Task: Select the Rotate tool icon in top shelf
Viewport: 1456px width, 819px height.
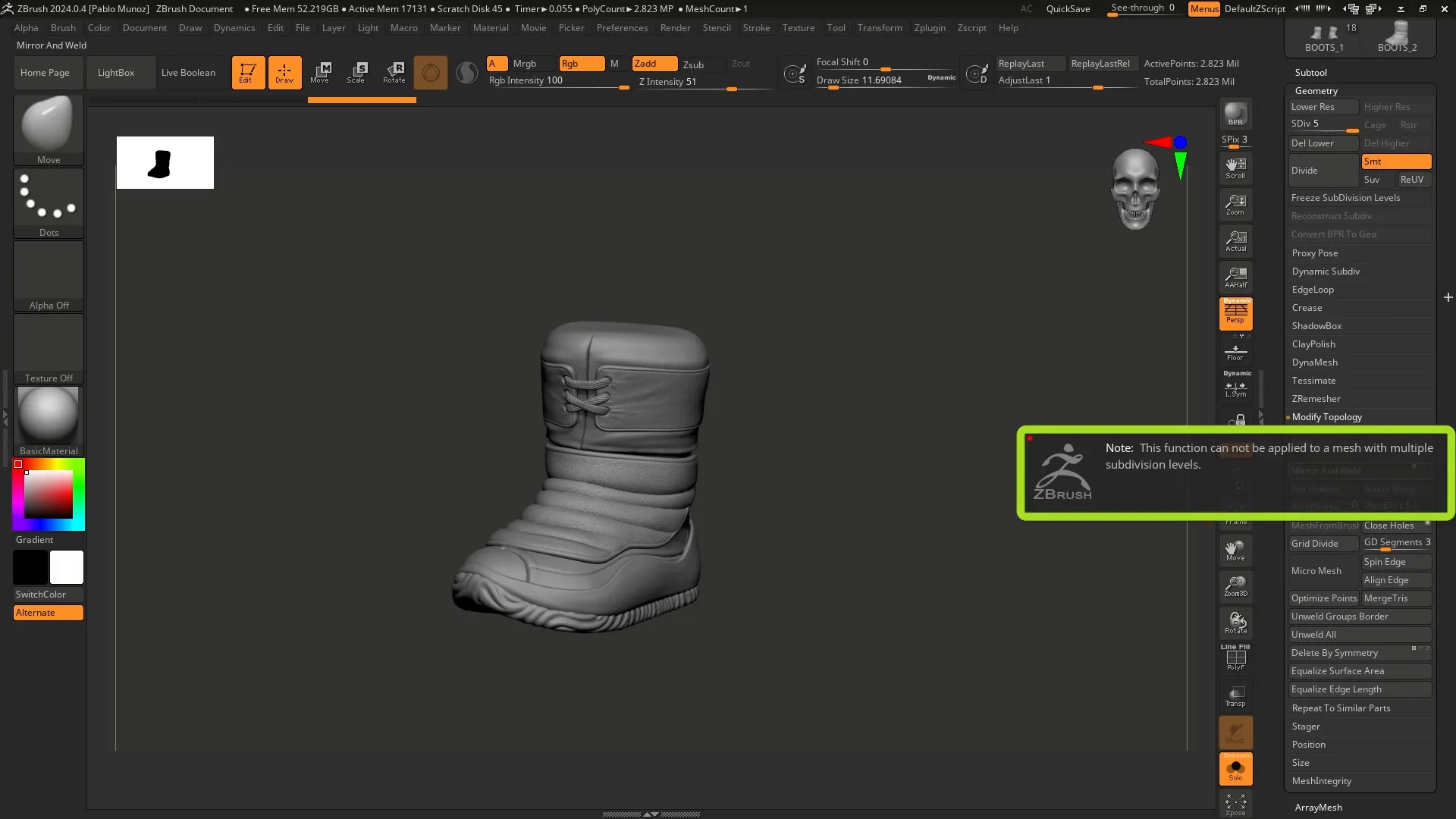Action: [x=394, y=73]
